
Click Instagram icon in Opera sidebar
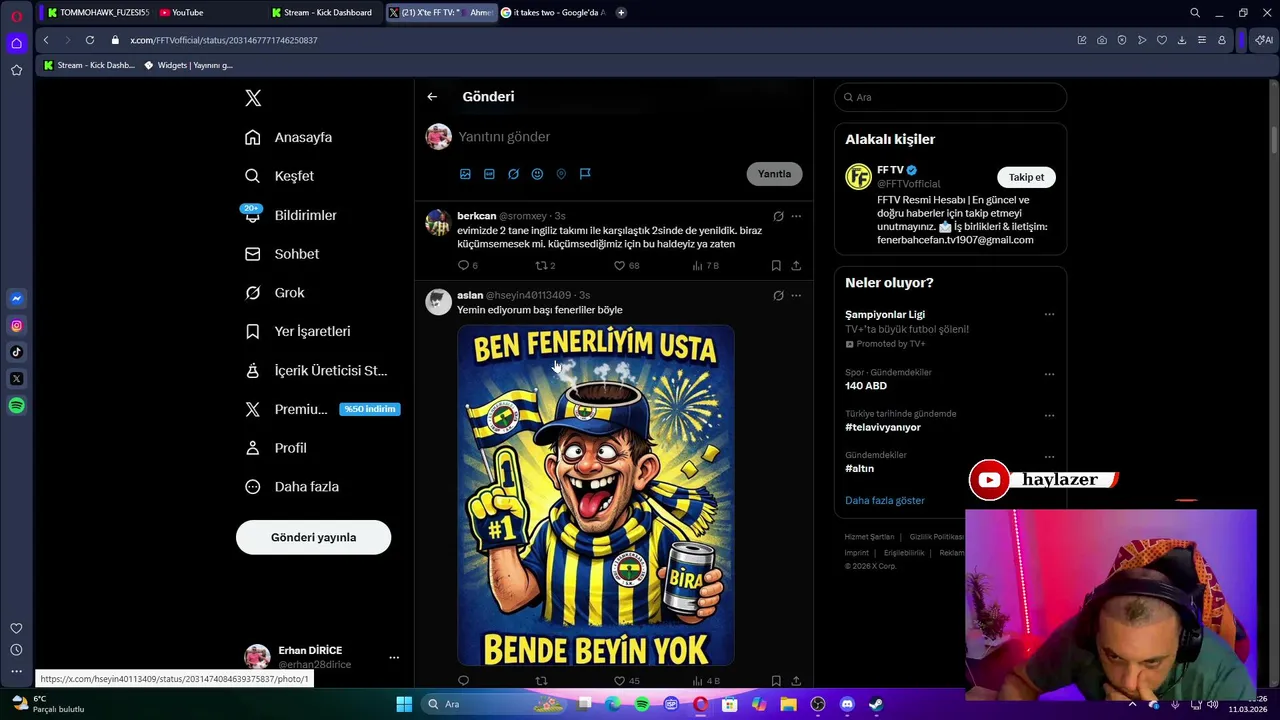(x=16, y=325)
